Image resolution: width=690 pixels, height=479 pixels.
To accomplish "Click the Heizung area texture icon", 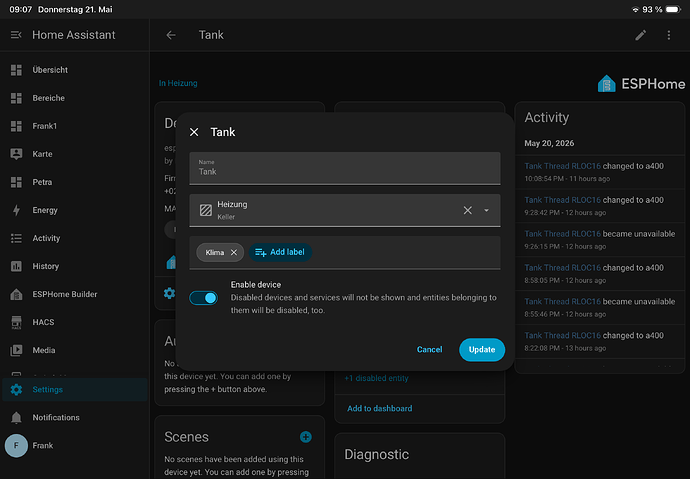I will click(206, 210).
